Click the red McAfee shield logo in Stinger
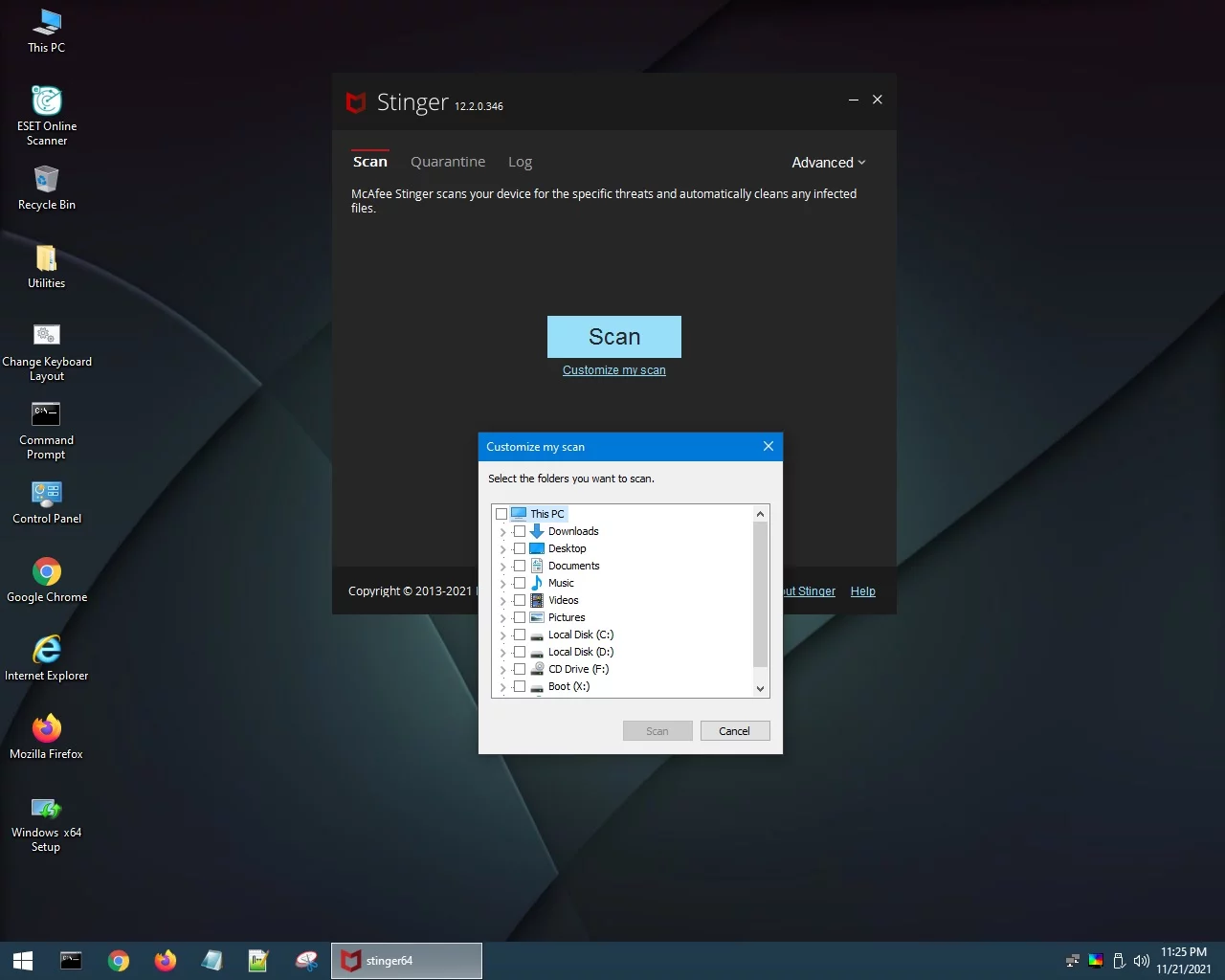Screen dimensions: 1225x980 [356, 102]
